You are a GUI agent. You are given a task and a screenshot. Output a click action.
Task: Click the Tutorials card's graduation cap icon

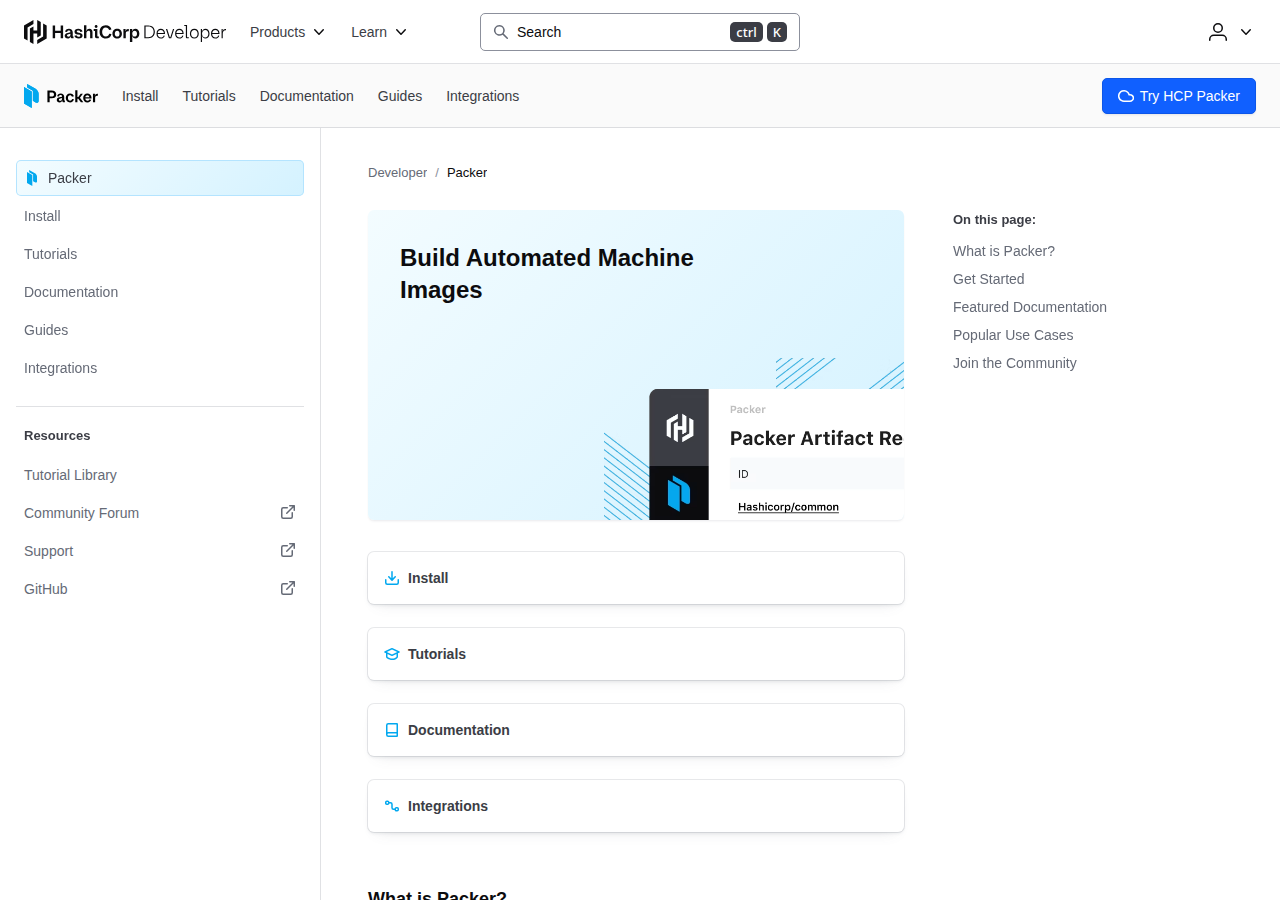click(392, 654)
